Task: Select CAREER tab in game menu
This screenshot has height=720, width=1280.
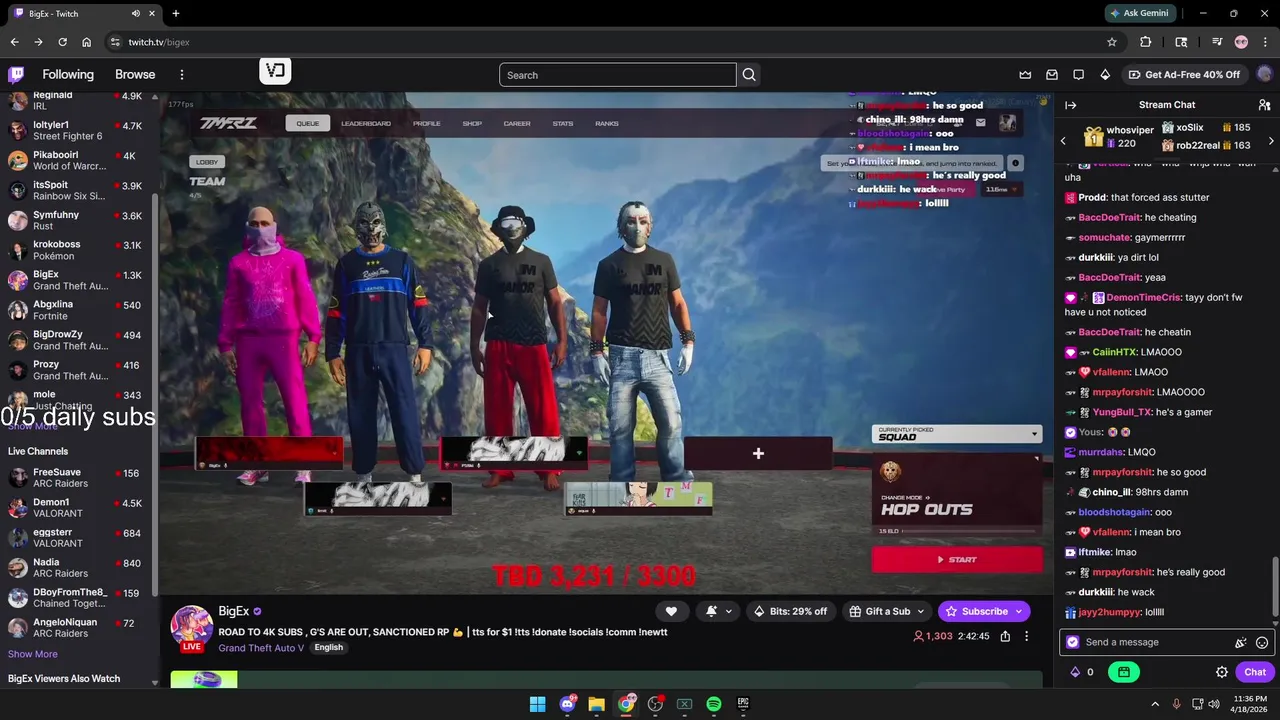Action: [x=517, y=124]
